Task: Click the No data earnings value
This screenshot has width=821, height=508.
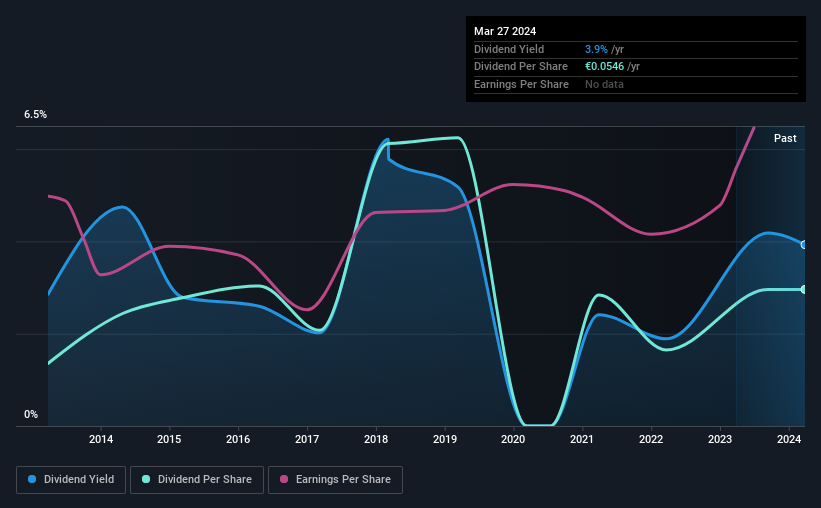Action: (x=604, y=84)
